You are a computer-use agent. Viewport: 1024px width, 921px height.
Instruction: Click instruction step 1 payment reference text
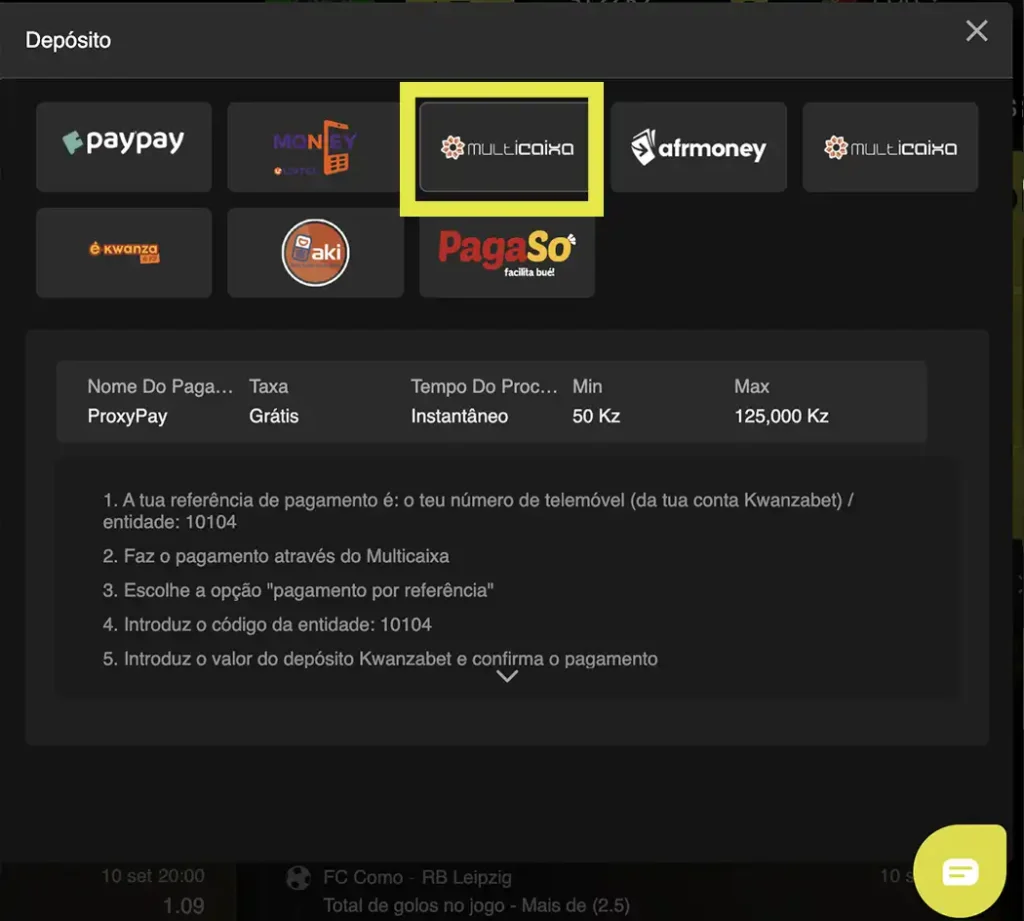478,511
